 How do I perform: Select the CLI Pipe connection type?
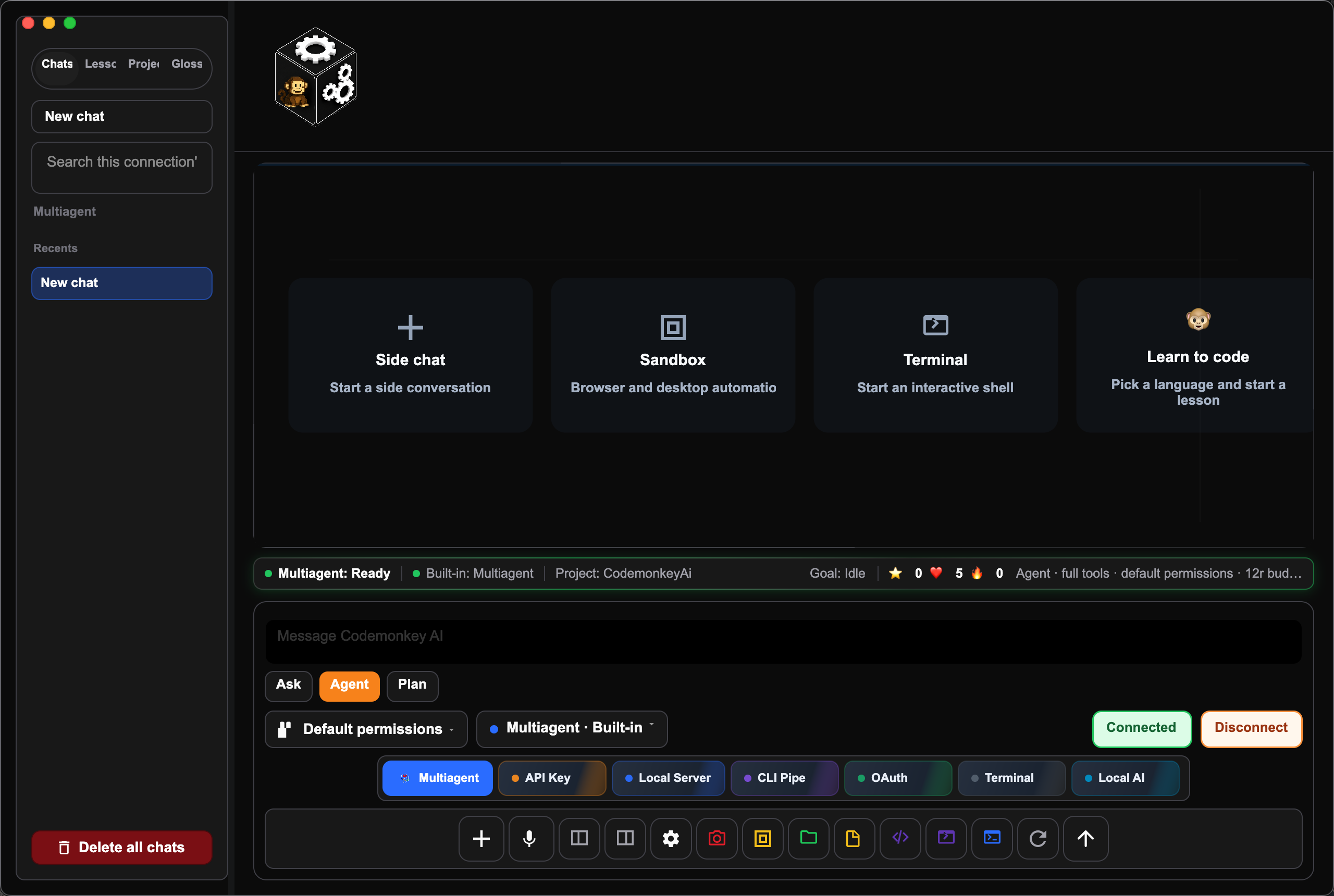(x=784, y=778)
